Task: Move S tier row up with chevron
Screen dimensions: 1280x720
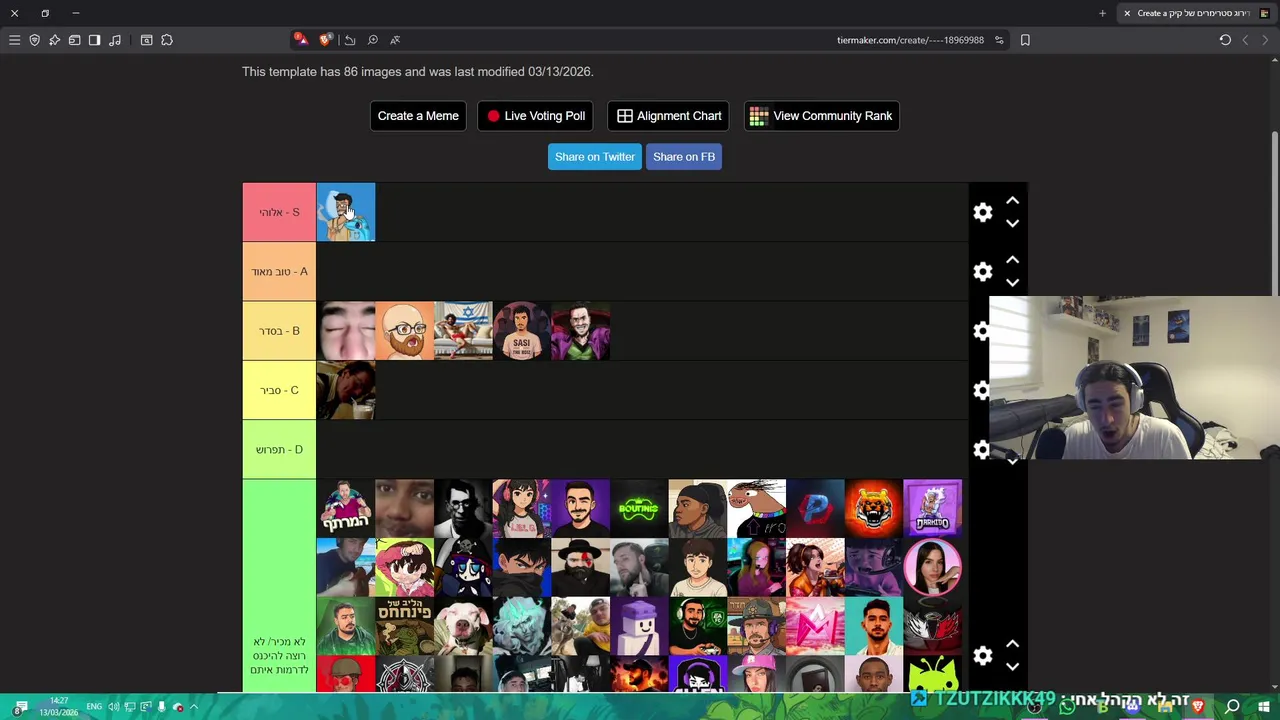Action: click(1012, 201)
